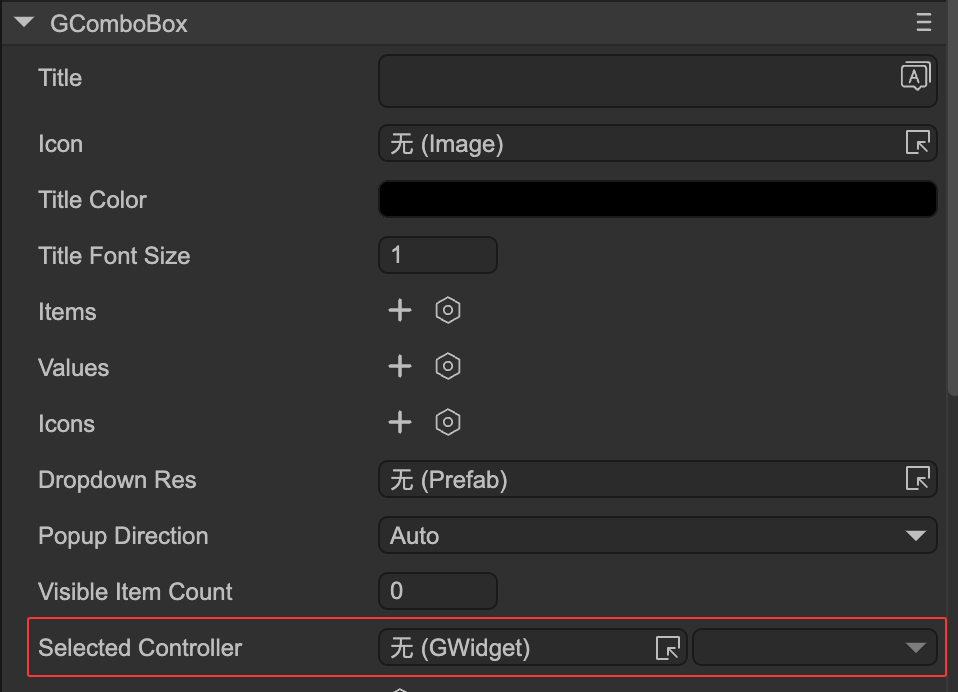Click the Visible Item Count field
Viewport: 958px width, 692px height.
click(437, 591)
